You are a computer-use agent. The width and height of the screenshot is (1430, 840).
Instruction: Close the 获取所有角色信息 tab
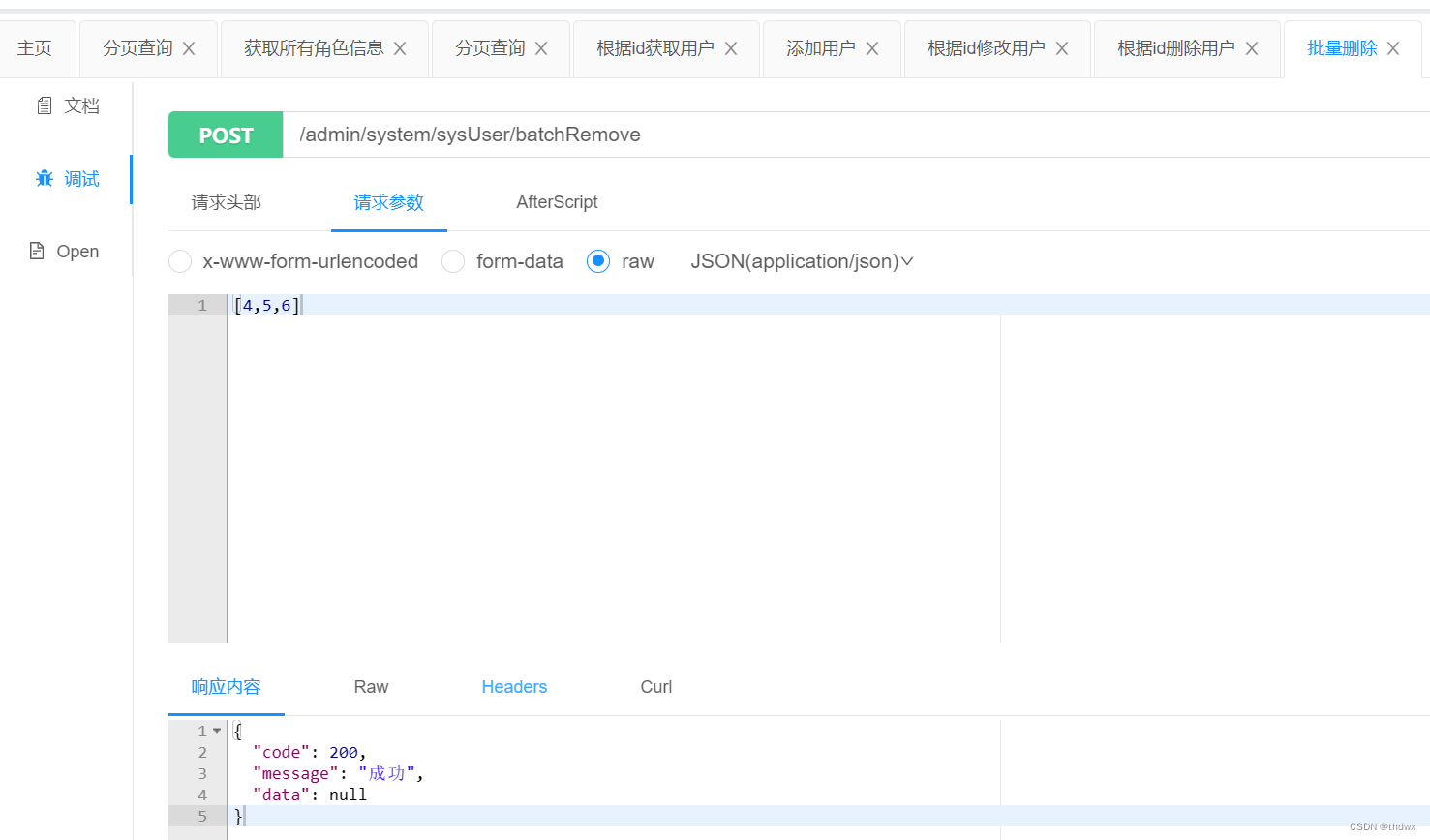[400, 48]
